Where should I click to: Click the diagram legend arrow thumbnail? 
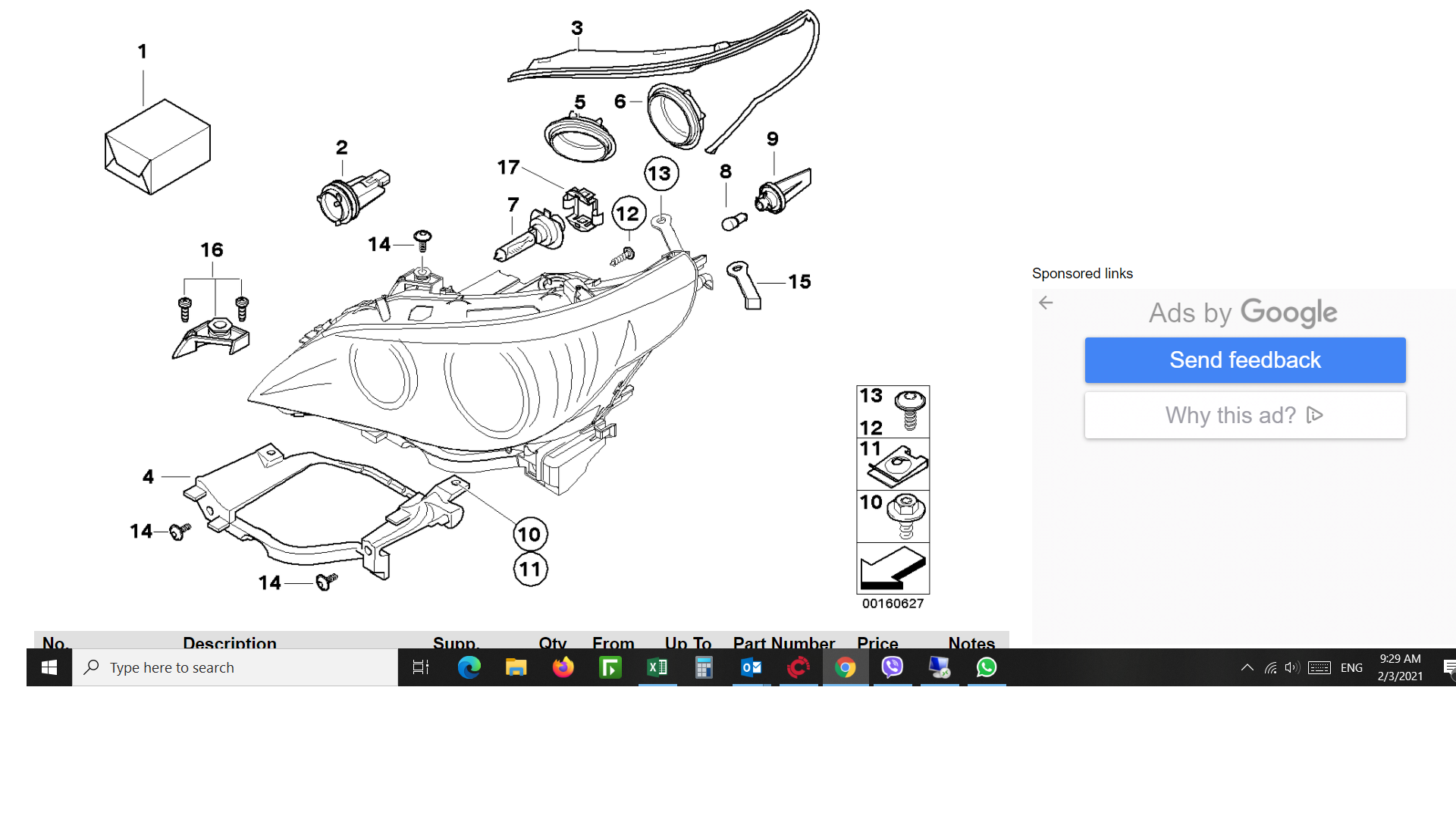coord(893,568)
